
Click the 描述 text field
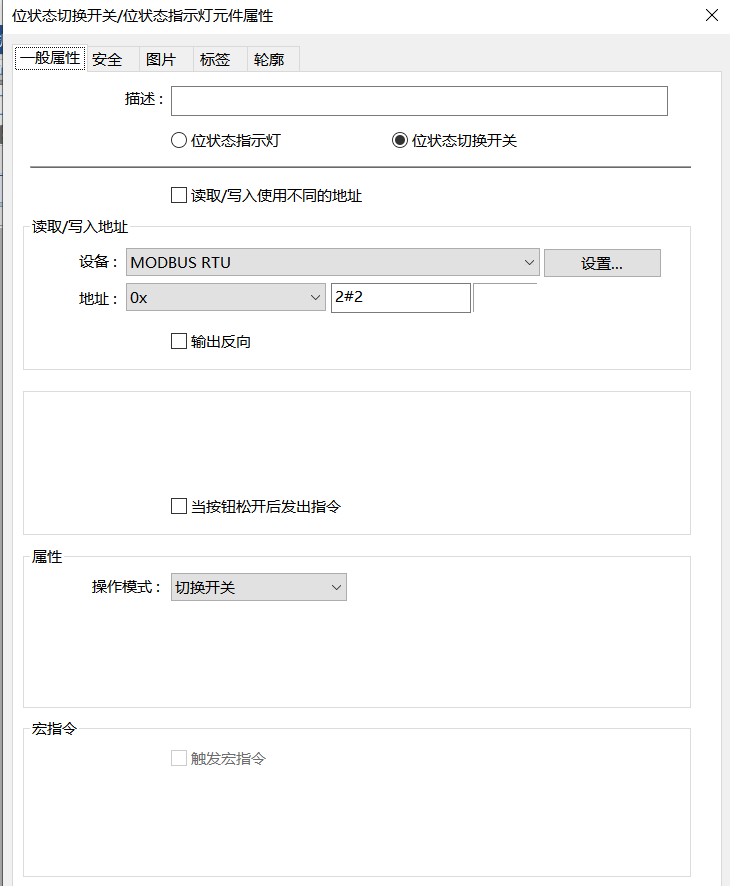419,101
